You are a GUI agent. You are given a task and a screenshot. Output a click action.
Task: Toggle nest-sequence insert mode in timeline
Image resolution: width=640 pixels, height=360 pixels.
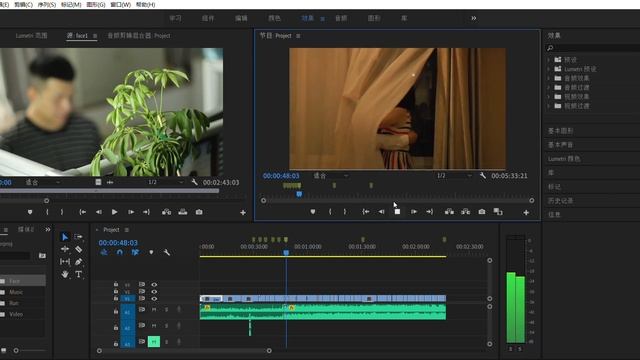pyautogui.click(x=104, y=252)
